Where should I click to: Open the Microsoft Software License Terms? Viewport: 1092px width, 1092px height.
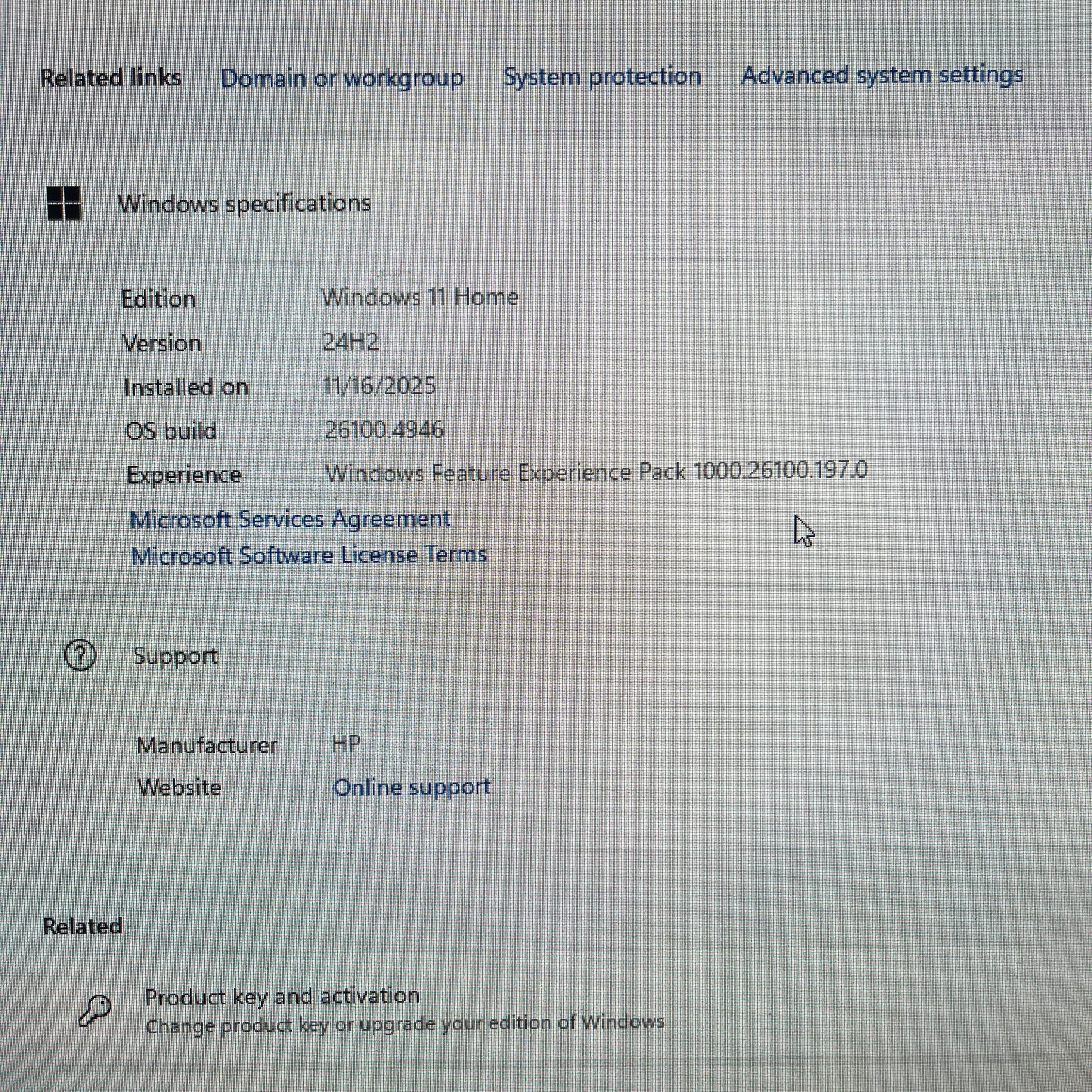[309, 554]
